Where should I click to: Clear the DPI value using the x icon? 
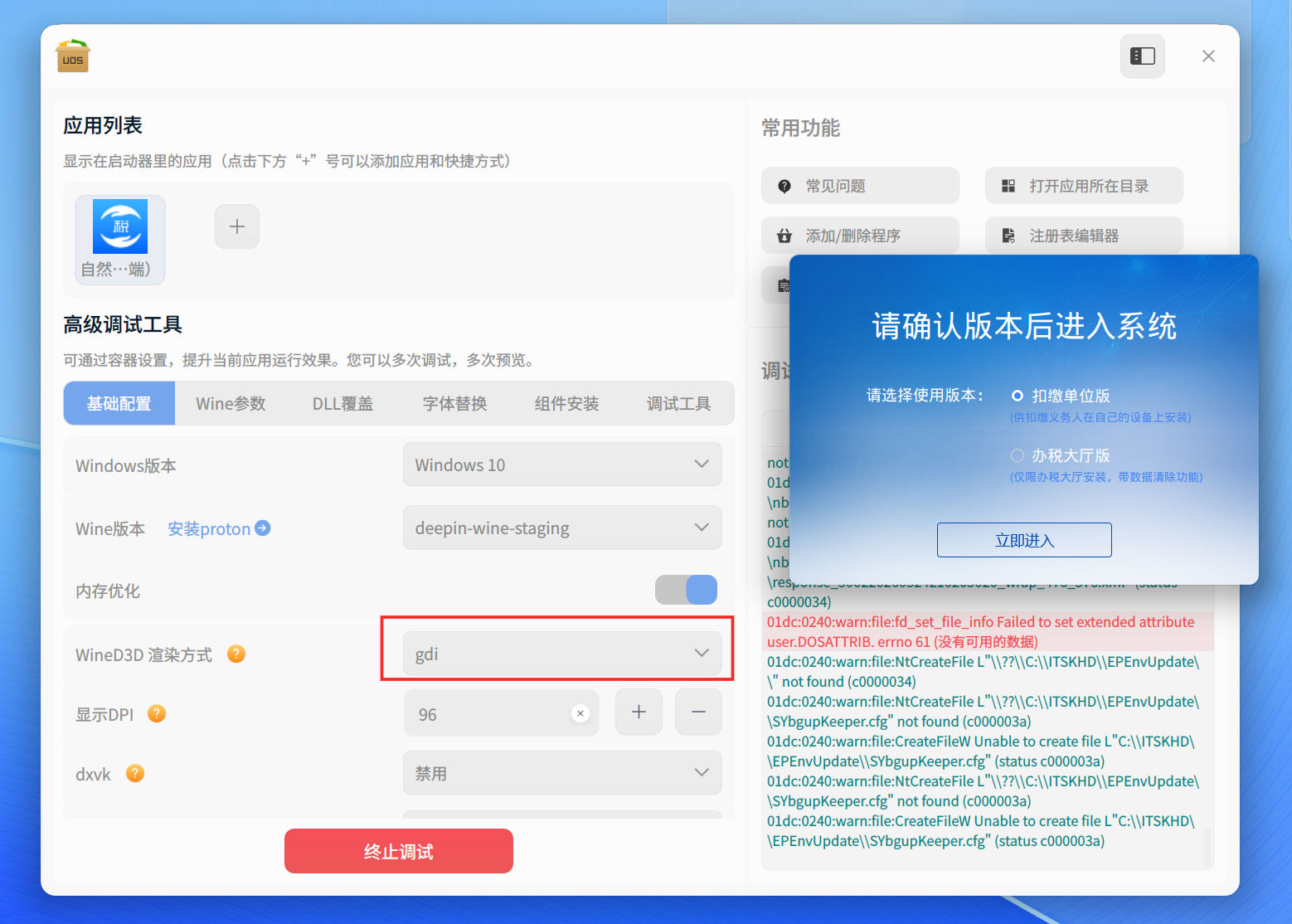580,712
